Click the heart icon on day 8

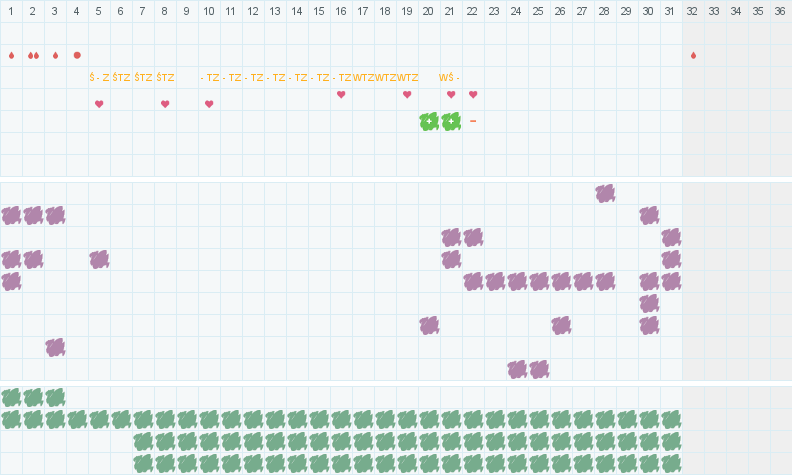pos(165,104)
